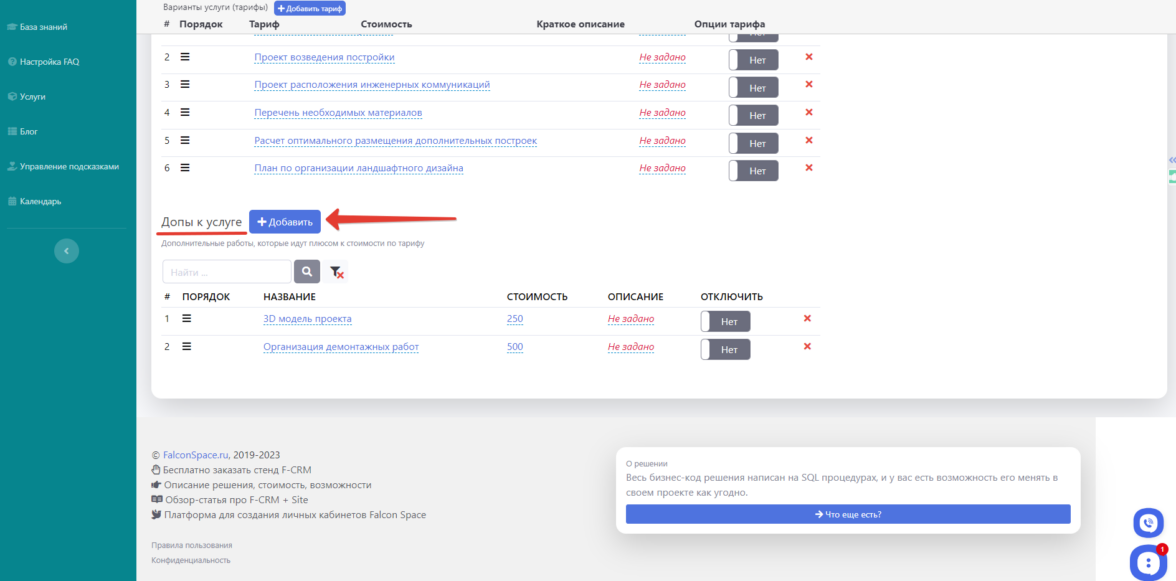This screenshot has height=581, width=1176.
Task: Open 'Календарь' in the sidebar menu
Action: (40, 201)
